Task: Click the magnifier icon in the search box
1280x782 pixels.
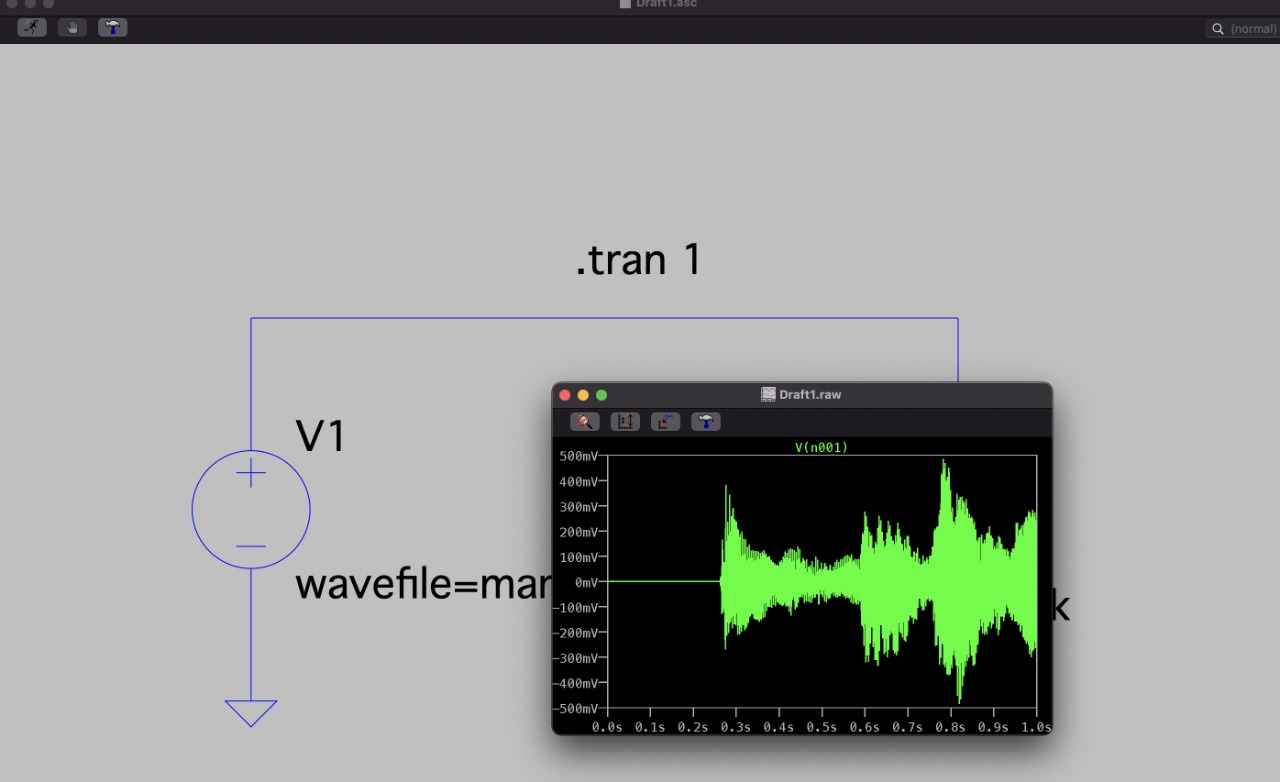Action: tap(1218, 29)
